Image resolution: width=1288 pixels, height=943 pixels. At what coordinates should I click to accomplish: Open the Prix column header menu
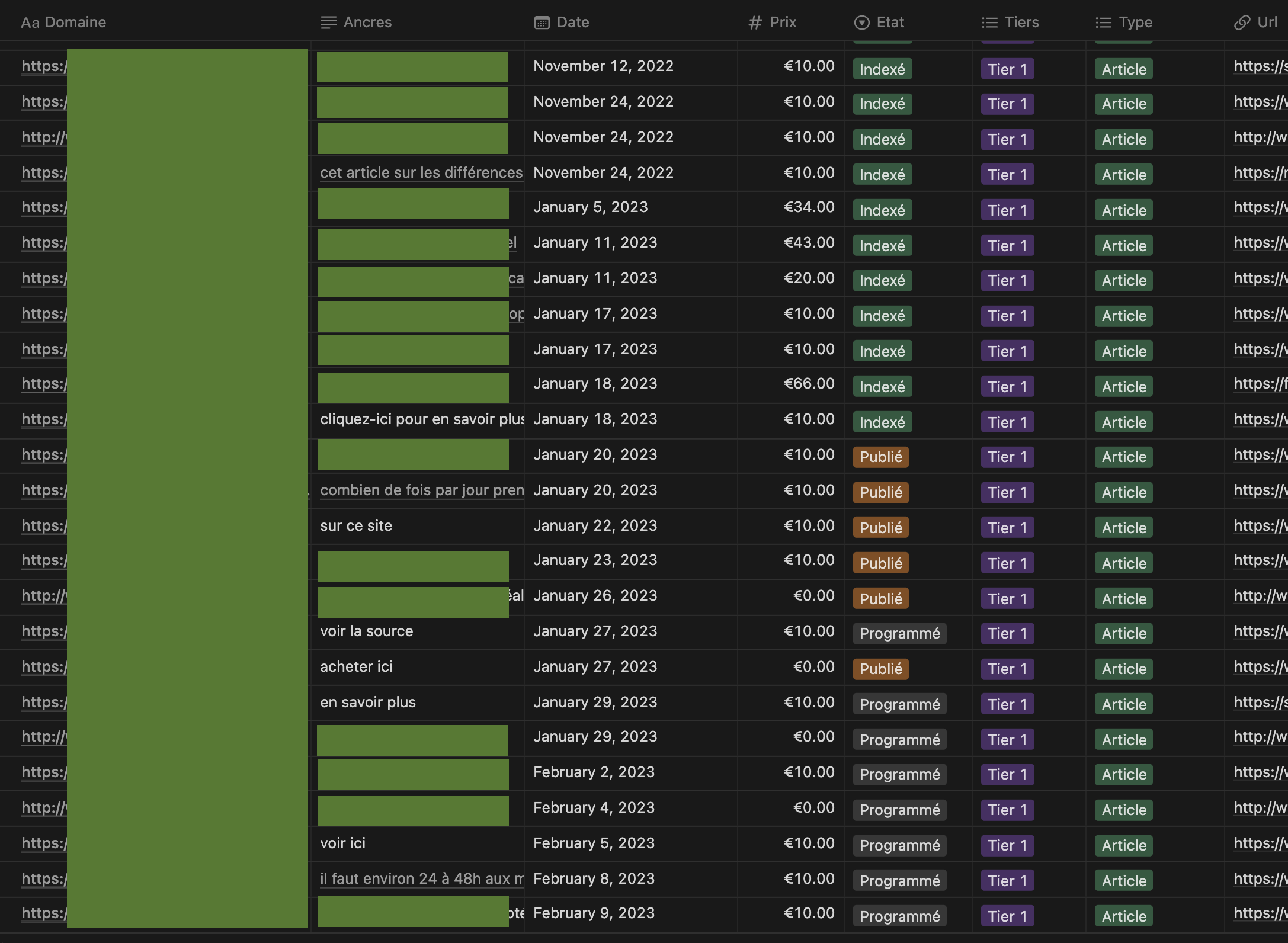[x=783, y=23]
